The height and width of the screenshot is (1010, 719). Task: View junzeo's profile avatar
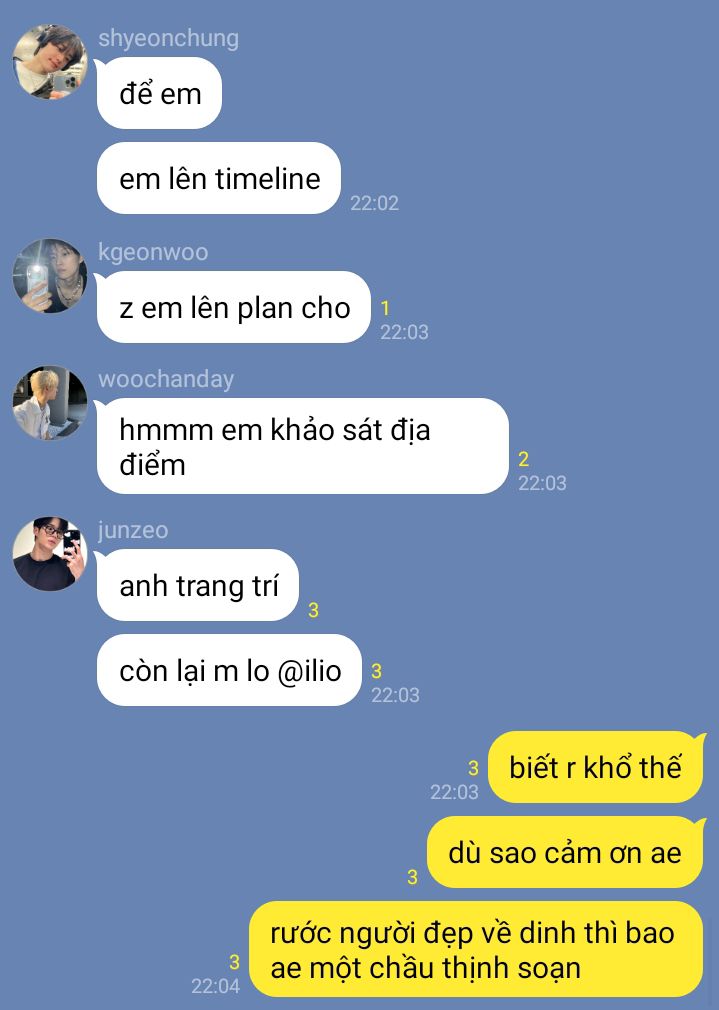pyautogui.click(x=50, y=553)
